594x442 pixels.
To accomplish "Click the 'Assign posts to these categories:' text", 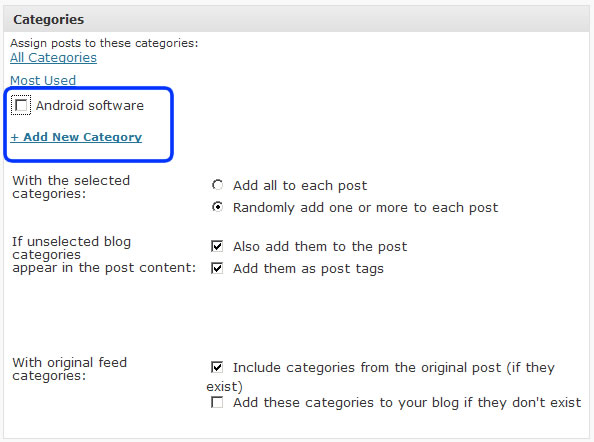I will click(104, 43).
